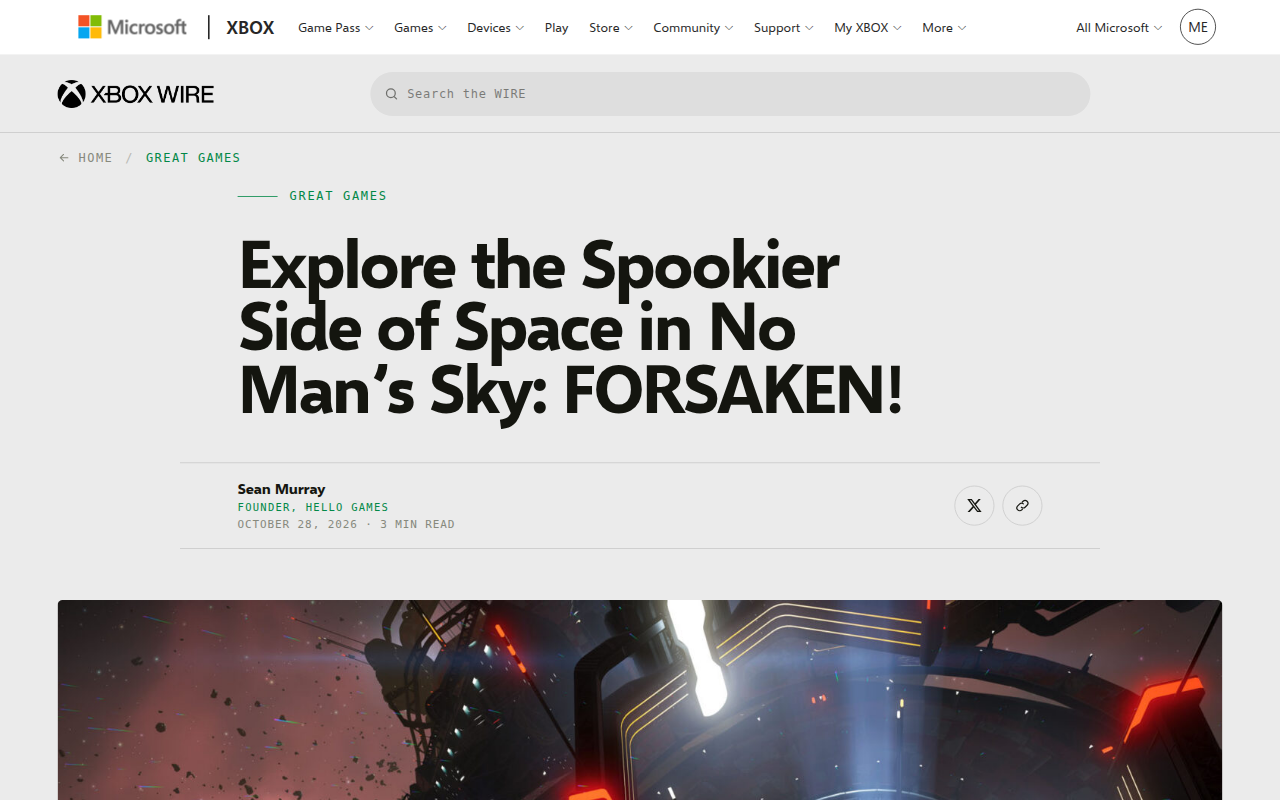
Task: Expand the Store menu
Action: pos(611,28)
